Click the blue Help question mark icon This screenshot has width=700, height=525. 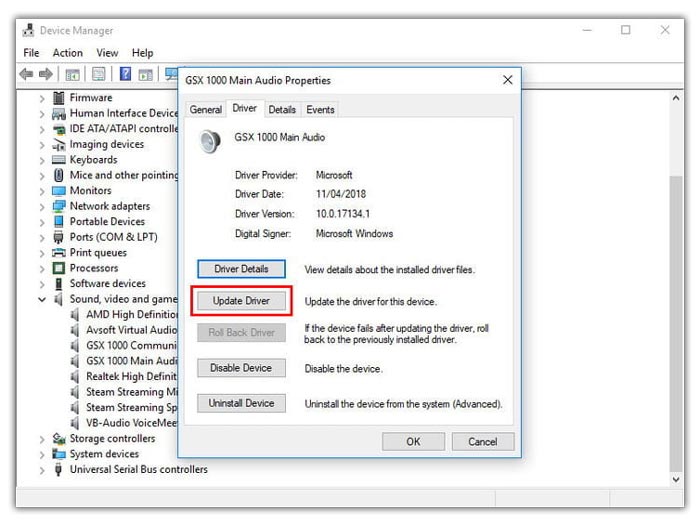click(x=125, y=74)
